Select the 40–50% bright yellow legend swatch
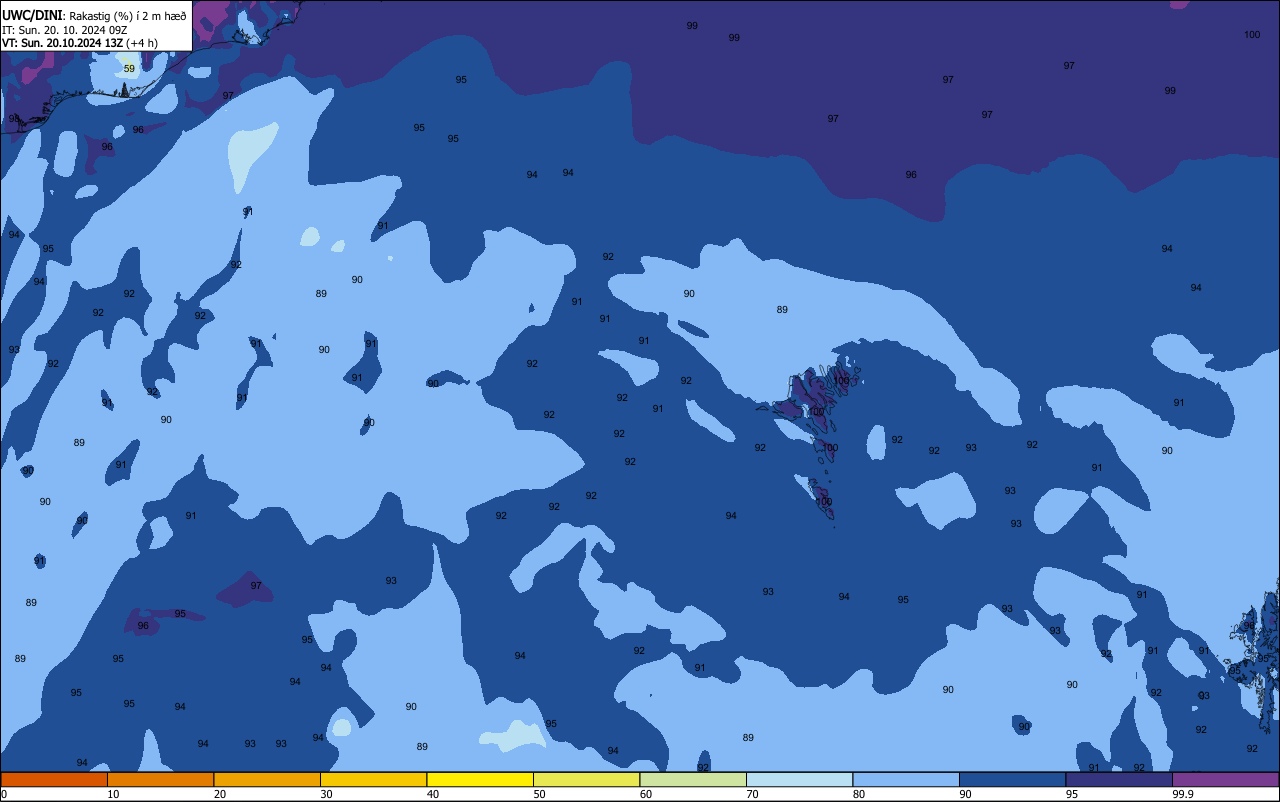Image resolution: width=1280 pixels, height=802 pixels. click(480, 779)
